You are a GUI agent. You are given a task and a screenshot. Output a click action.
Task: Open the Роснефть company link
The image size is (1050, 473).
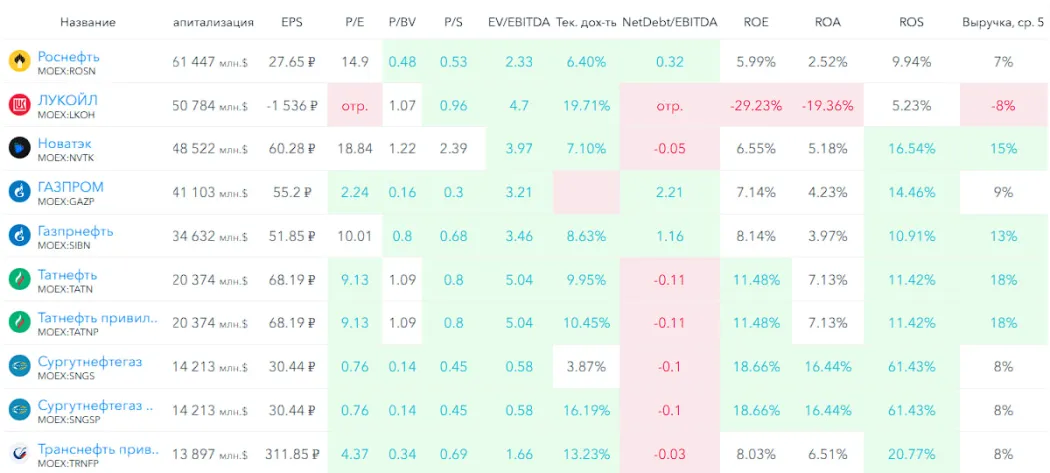pos(68,57)
